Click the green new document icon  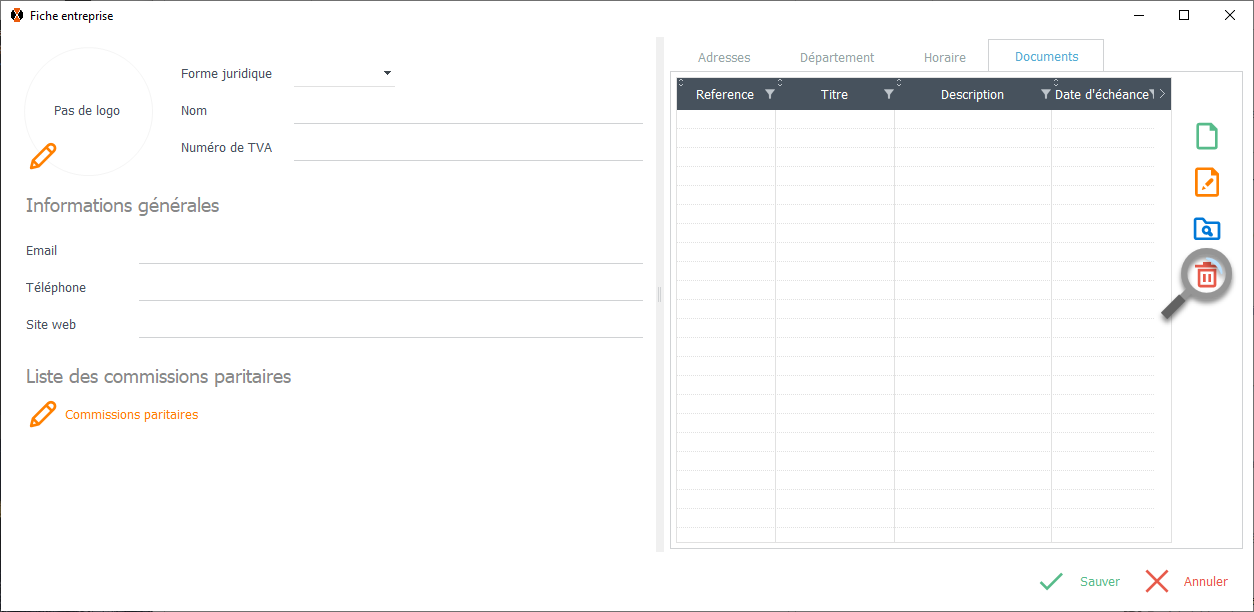pyautogui.click(x=1207, y=136)
